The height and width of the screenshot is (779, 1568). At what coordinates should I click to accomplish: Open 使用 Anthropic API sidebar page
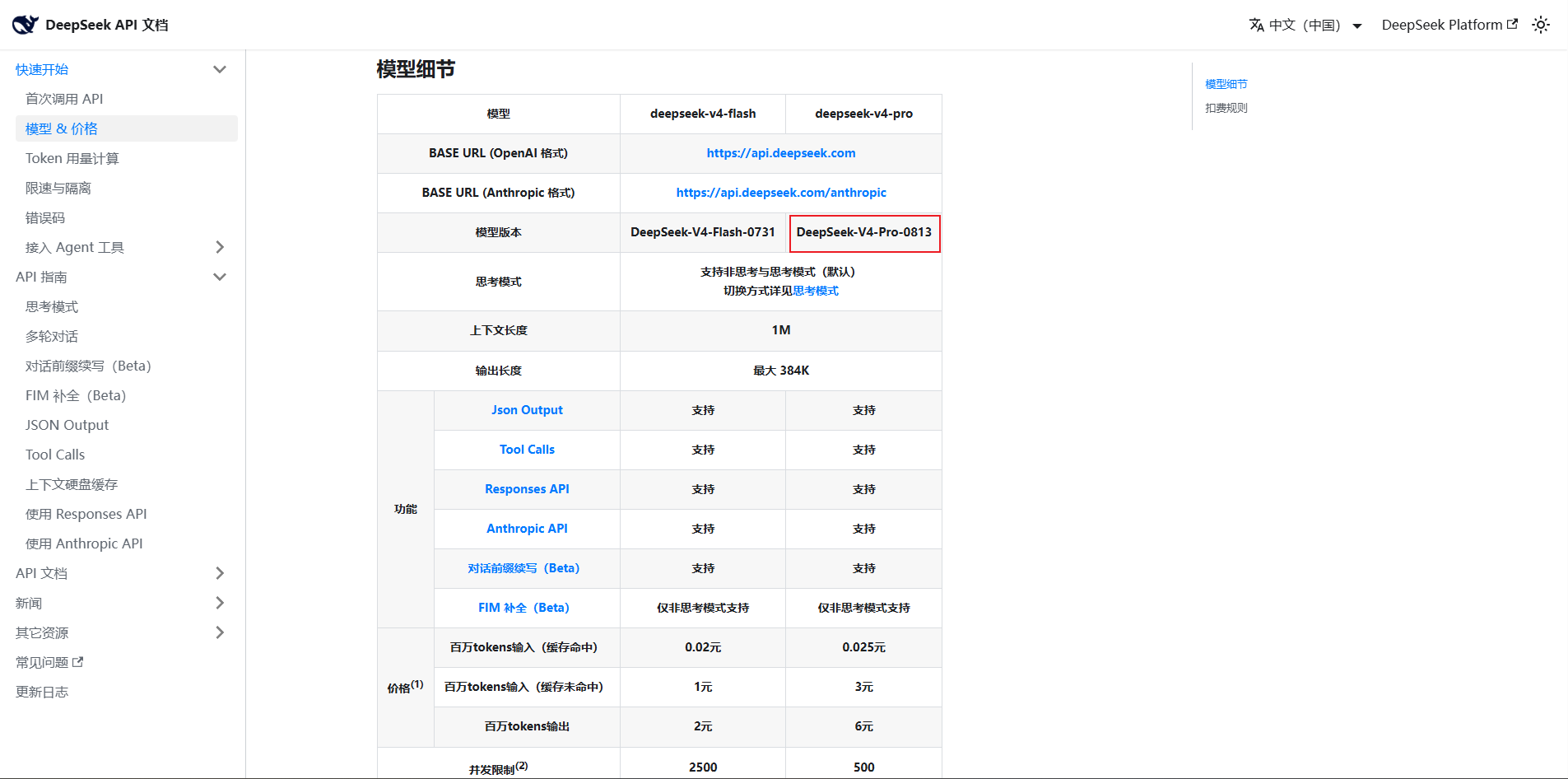(x=84, y=543)
